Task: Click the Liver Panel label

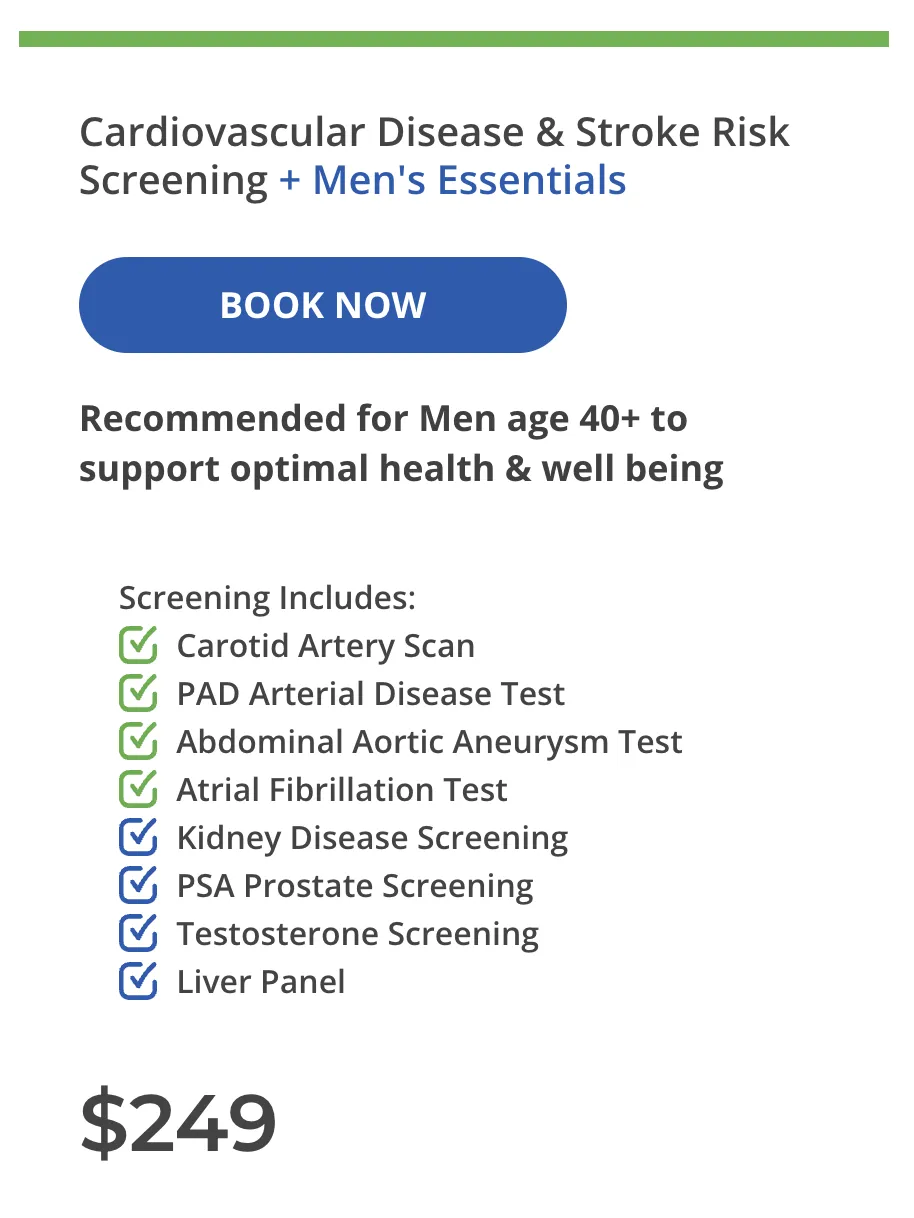Action: tap(261, 982)
